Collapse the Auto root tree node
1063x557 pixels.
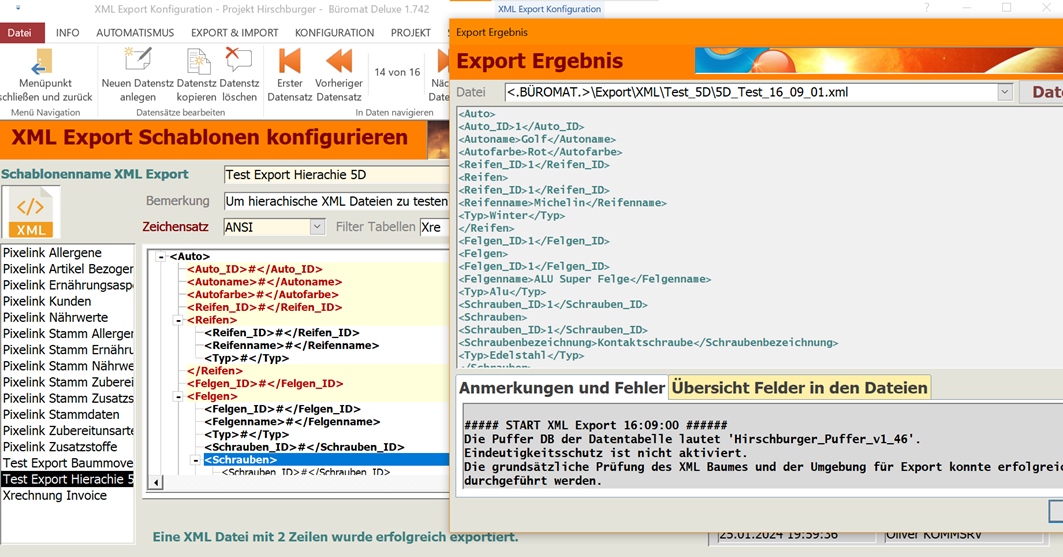(161, 257)
